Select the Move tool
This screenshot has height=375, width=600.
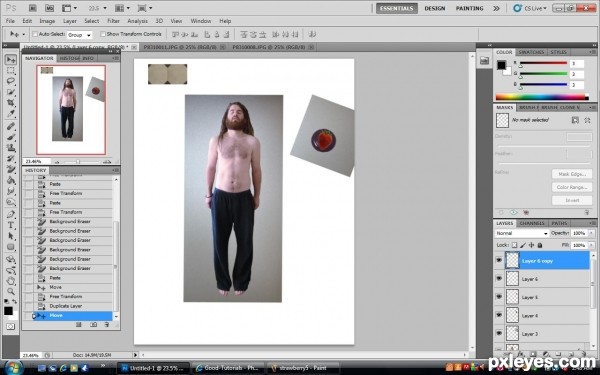pyautogui.click(x=11, y=59)
